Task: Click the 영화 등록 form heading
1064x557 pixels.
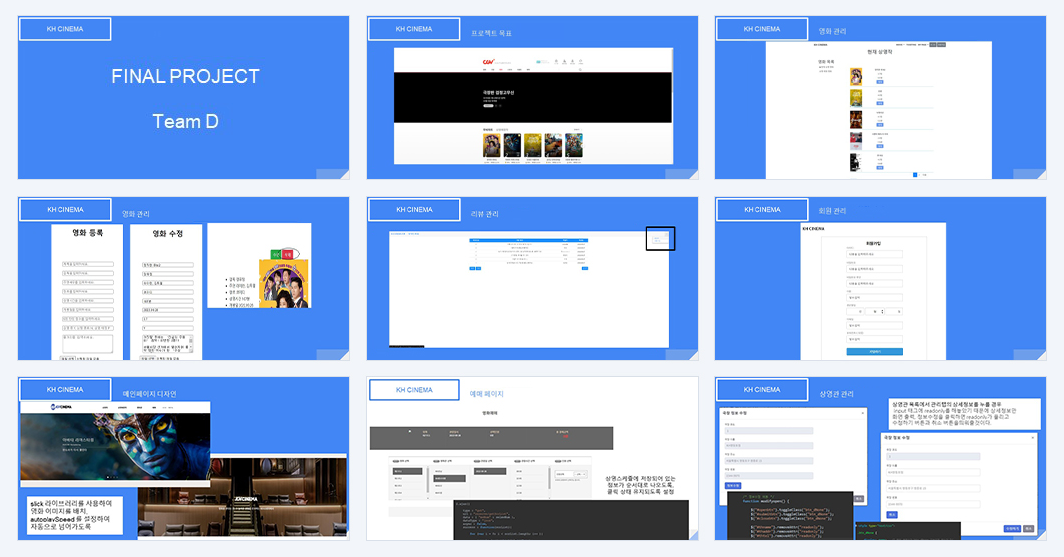Action: coord(88,233)
